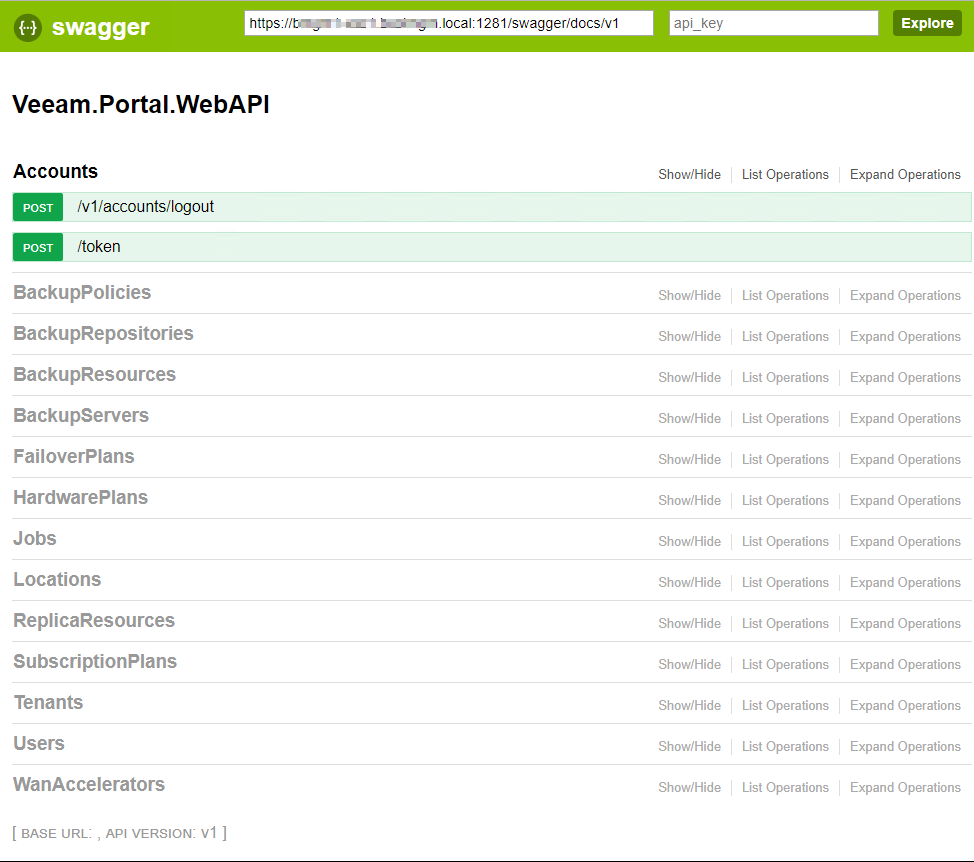Expand Operations for BackupRepositories

[x=905, y=337]
